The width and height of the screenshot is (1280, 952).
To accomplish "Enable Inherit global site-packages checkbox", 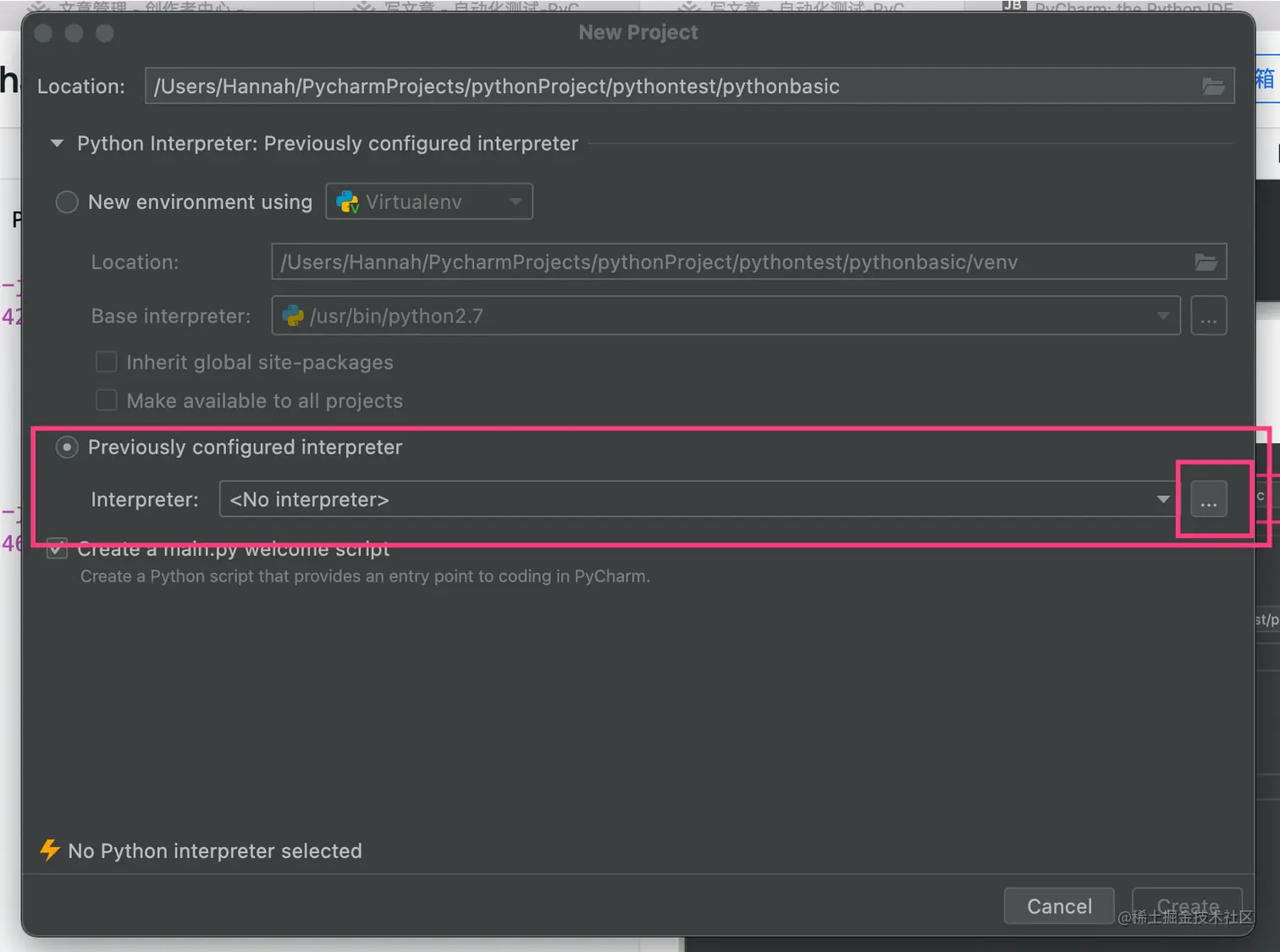I will click(106, 362).
